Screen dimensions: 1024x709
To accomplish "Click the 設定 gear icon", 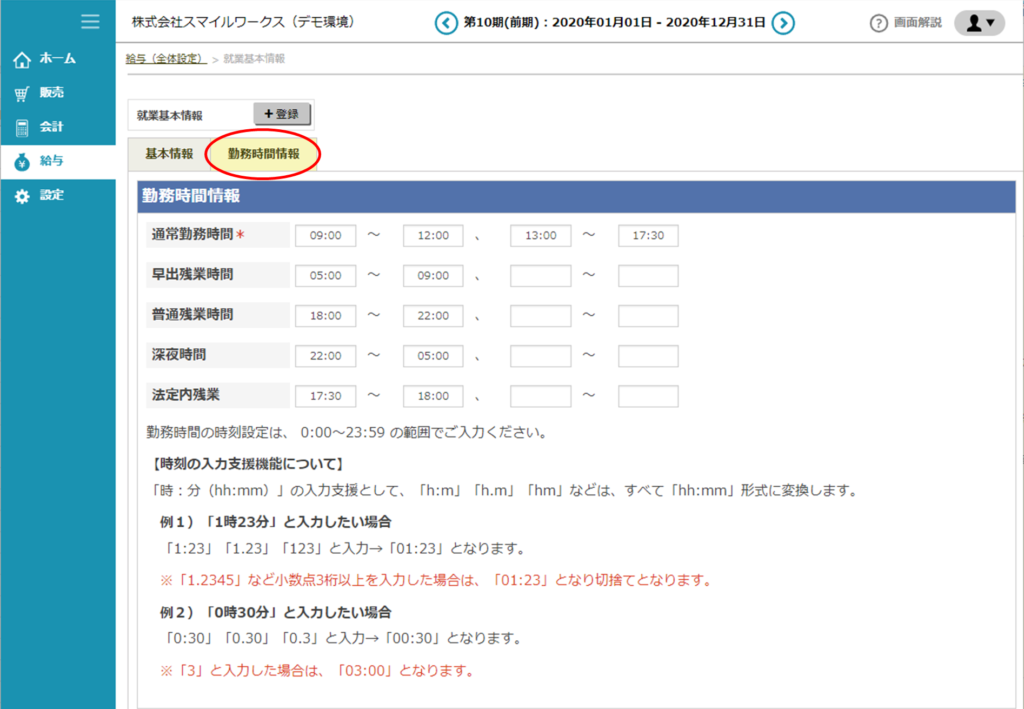I will click(x=22, y=196).
